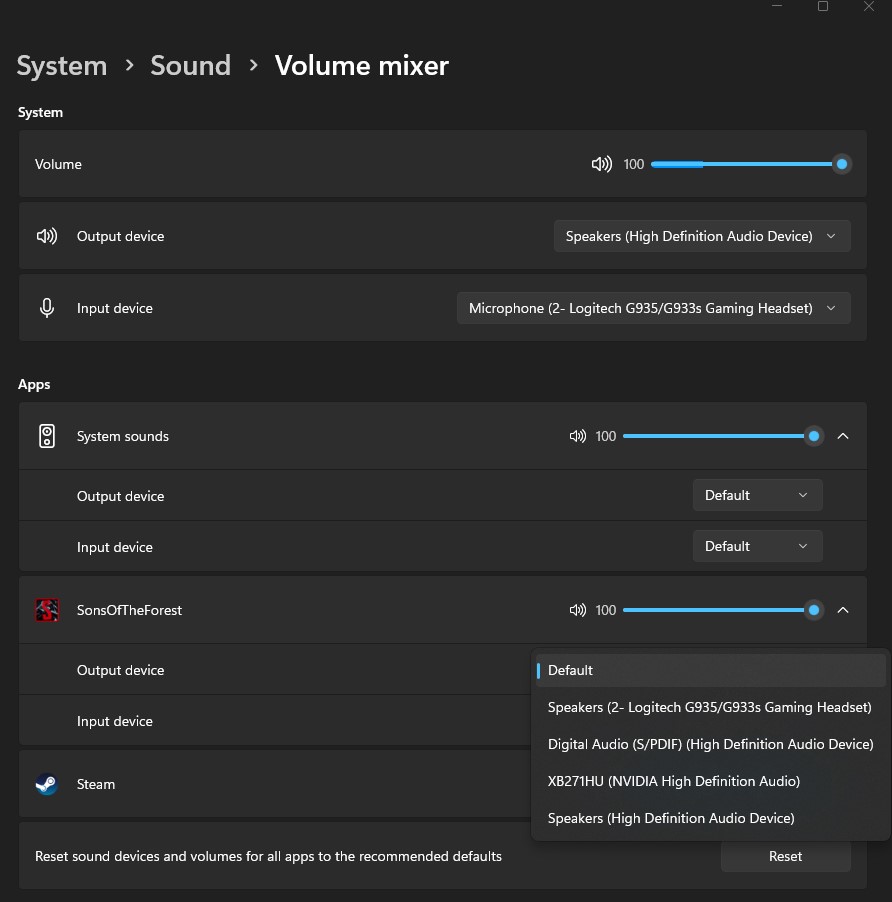Click the Steam app icon
Viewport: 892px width, 902px height.
click(x=47, y=784)
